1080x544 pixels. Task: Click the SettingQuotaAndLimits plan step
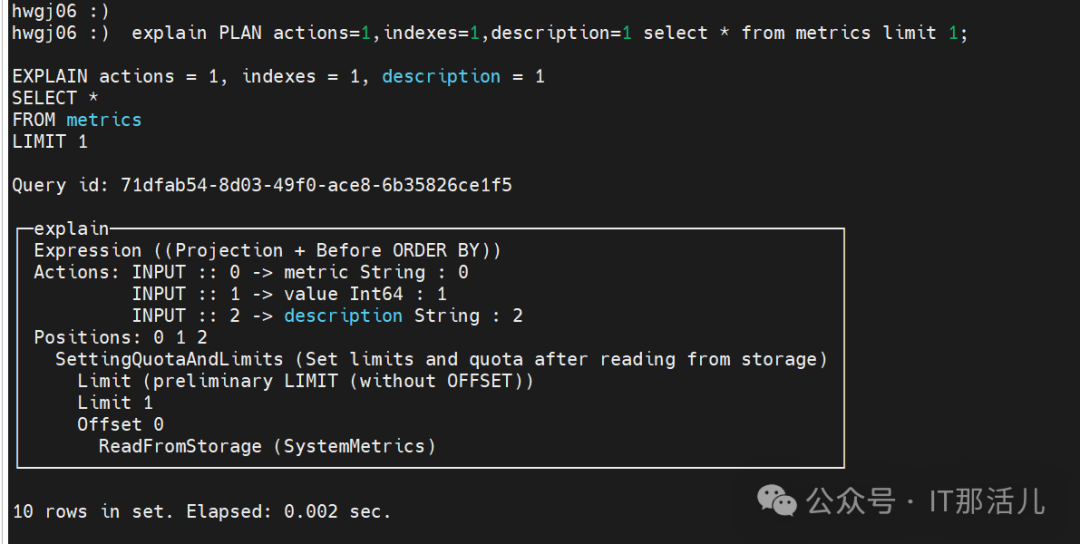click(x=441, y=359)
